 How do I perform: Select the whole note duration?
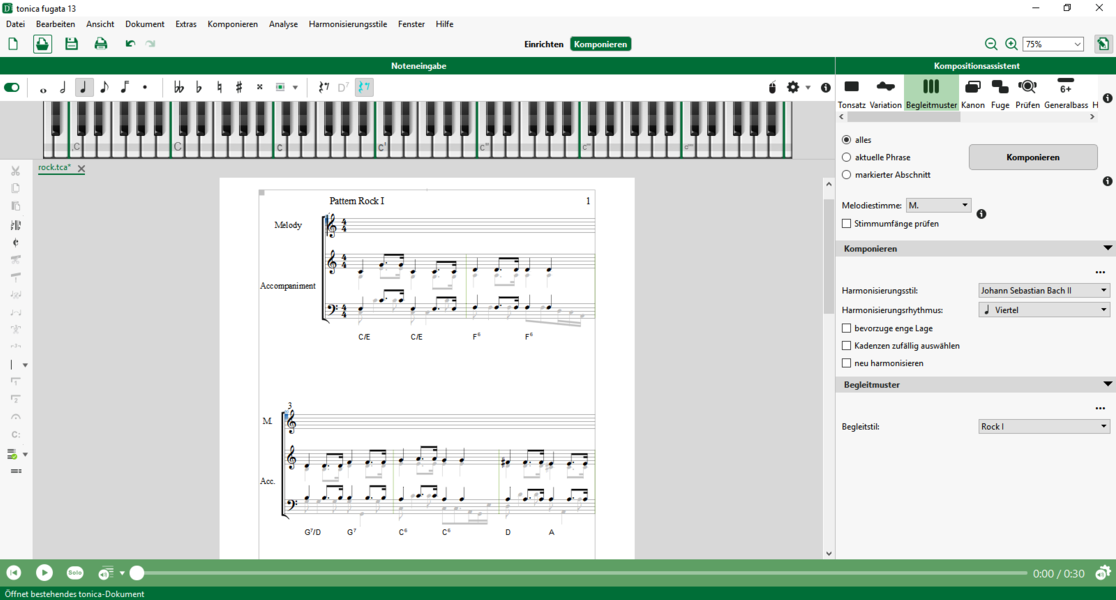click(43, 88)
